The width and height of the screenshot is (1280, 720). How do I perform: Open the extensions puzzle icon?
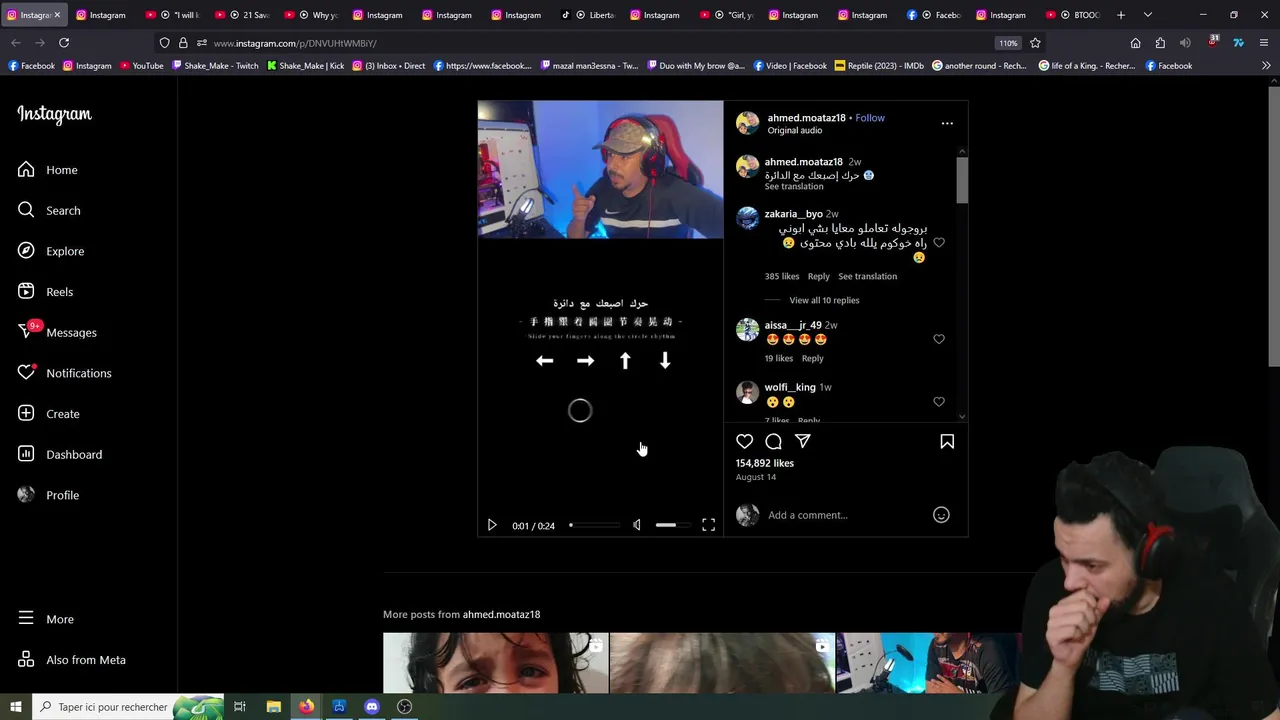click(x=1160, y=43)
